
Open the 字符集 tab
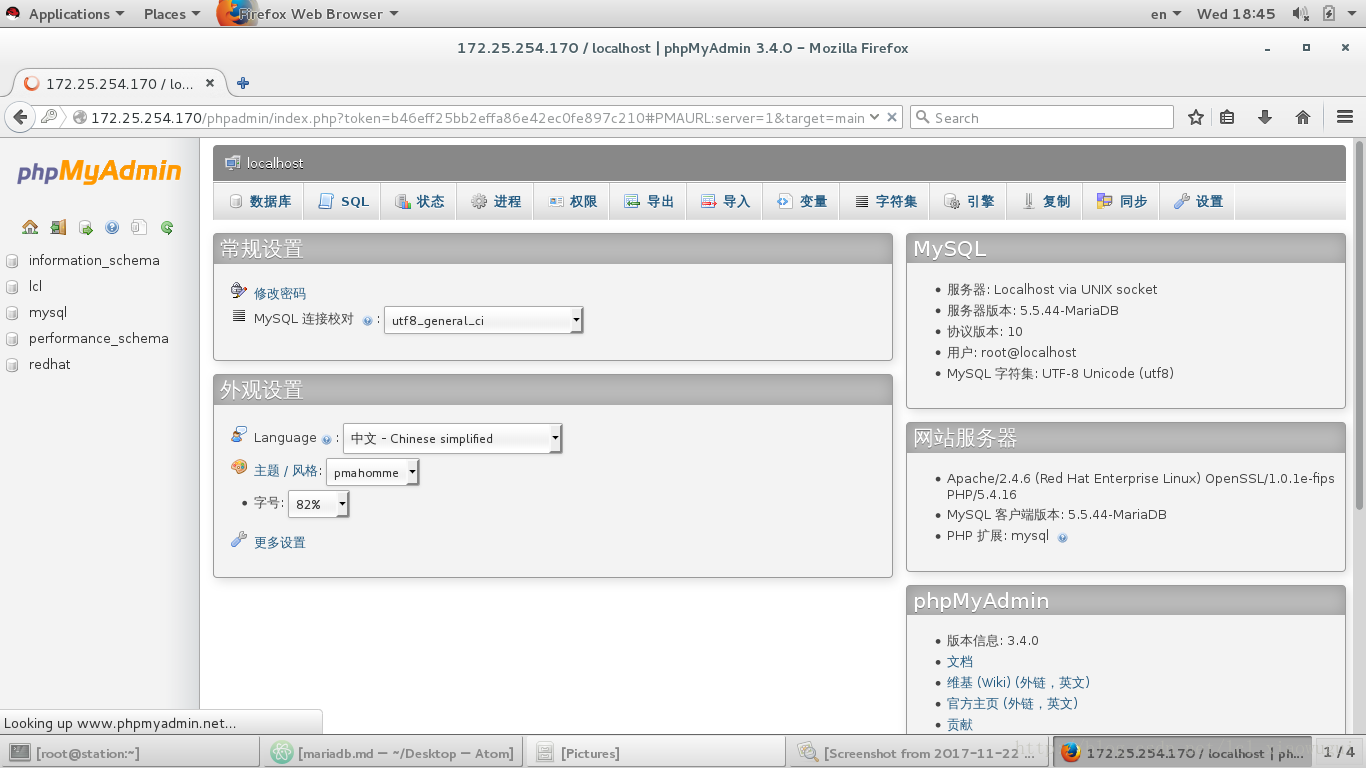point(886,201)
